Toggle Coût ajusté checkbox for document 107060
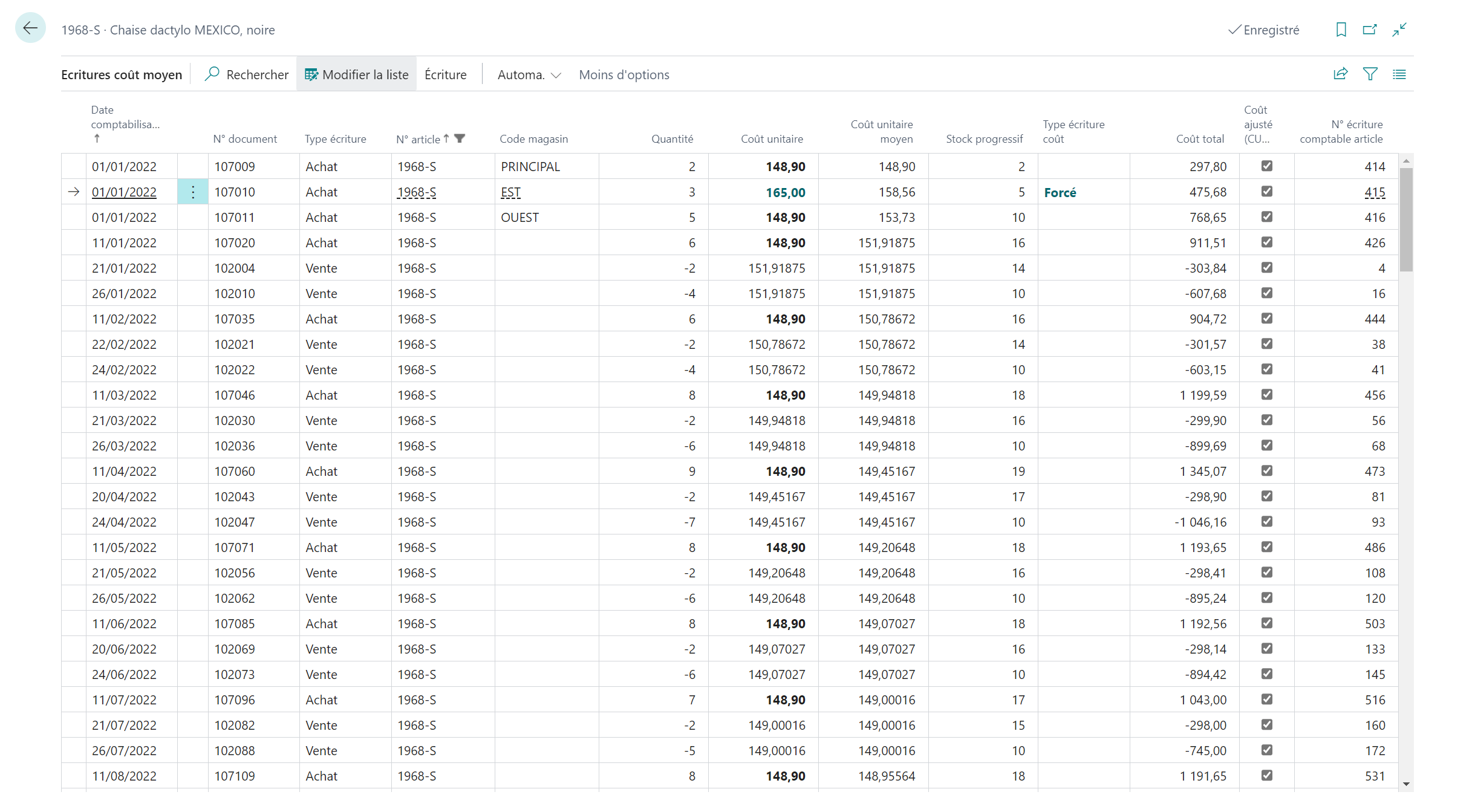 pyautogui.click(x=1267, y=470)
